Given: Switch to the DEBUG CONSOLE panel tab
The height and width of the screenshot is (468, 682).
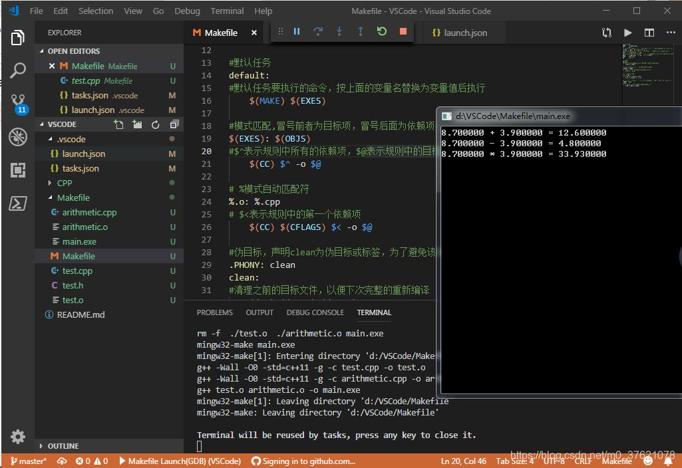Looking at the screenshot, I should tap(315, 313).
